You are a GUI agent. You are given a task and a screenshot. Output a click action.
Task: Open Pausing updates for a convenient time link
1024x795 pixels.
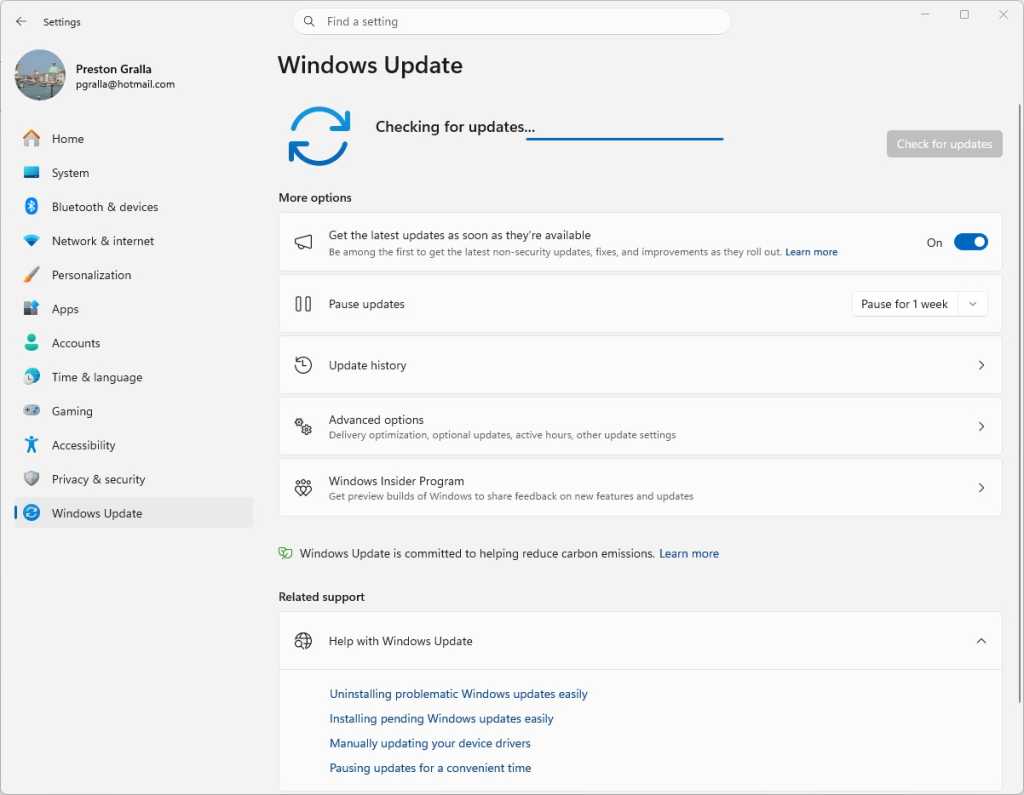430,768
